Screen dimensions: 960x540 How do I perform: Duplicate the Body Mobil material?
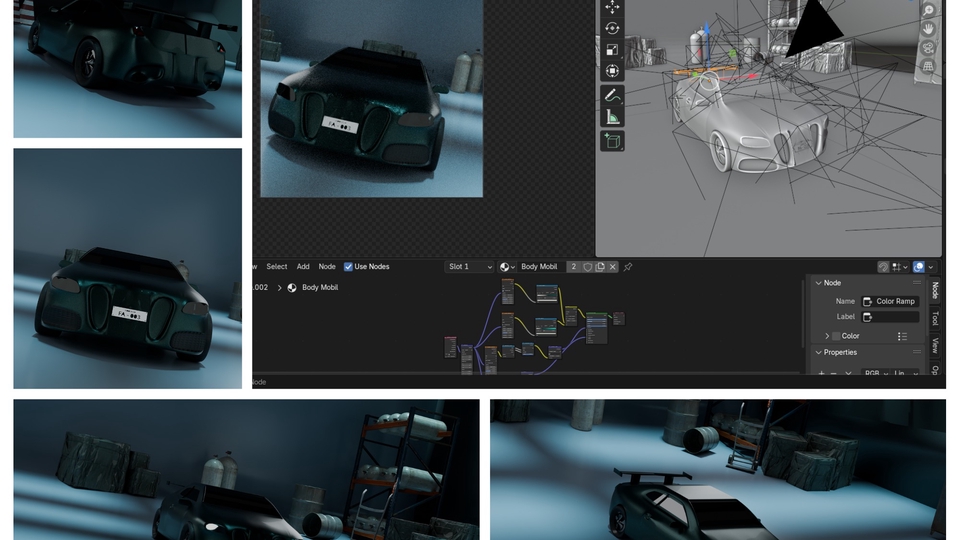click(x=600, y=267)
